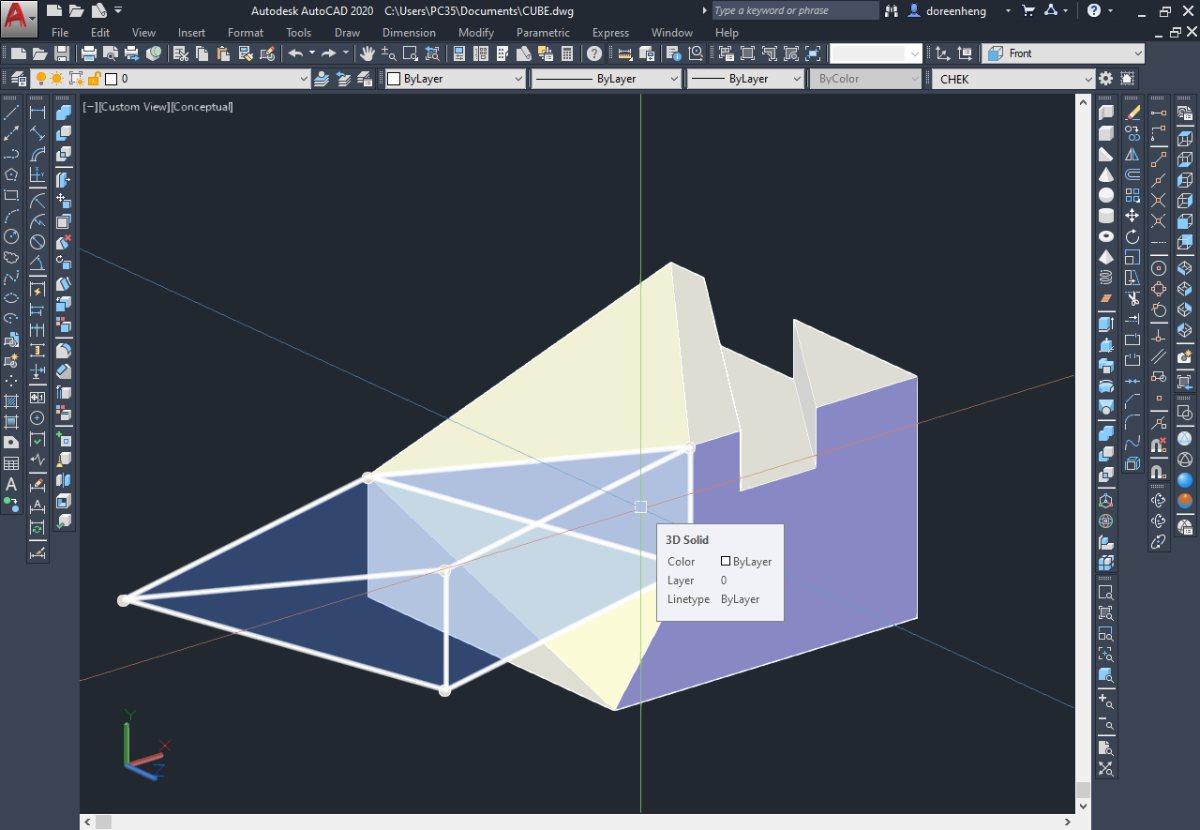Expand the ByLayer color dropdown

(455, 78)
